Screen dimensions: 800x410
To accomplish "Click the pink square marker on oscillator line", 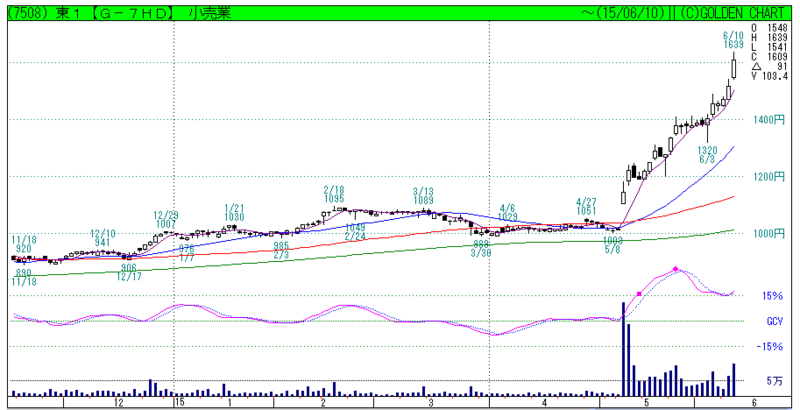I will (x=639, y=294).
